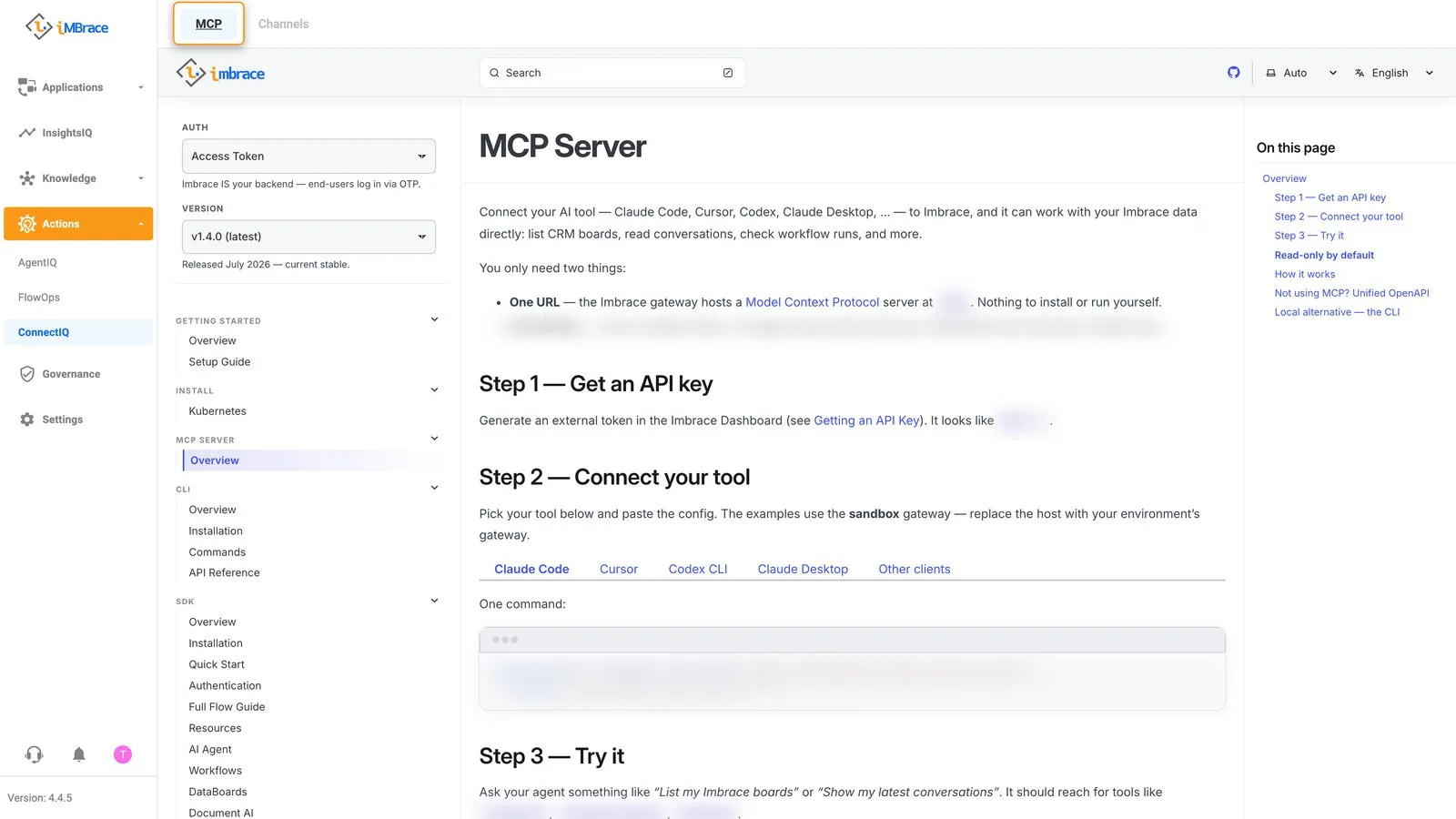This screenshot has width=1456, height=819.
Task: Open the AgentIQ sidebar item
Action: 37,263
